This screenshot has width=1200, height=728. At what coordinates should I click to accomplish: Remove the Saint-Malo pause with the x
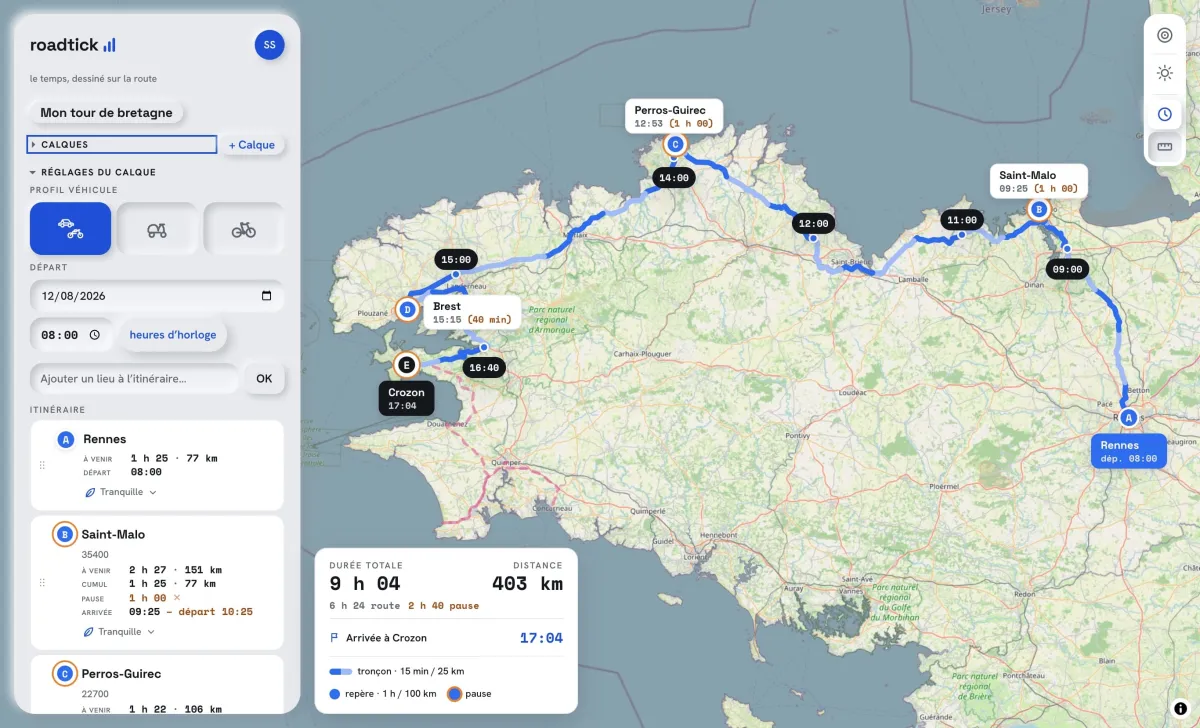177,597
